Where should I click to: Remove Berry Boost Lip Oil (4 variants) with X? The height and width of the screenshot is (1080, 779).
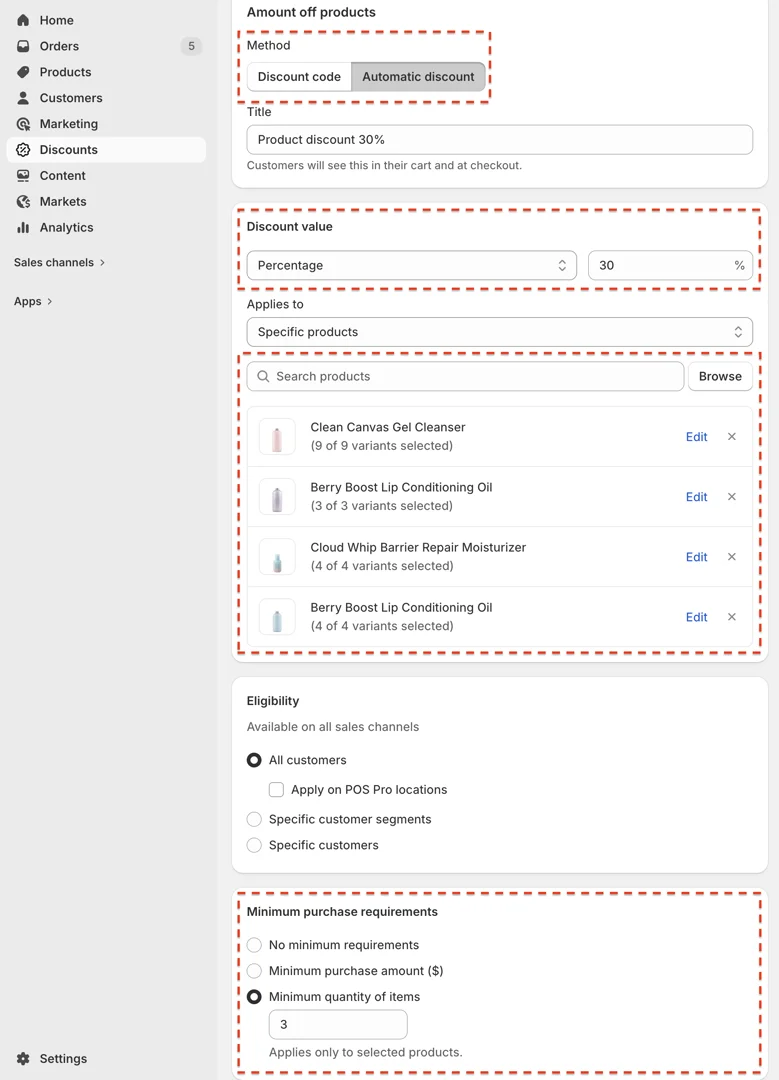pos(732,617)
